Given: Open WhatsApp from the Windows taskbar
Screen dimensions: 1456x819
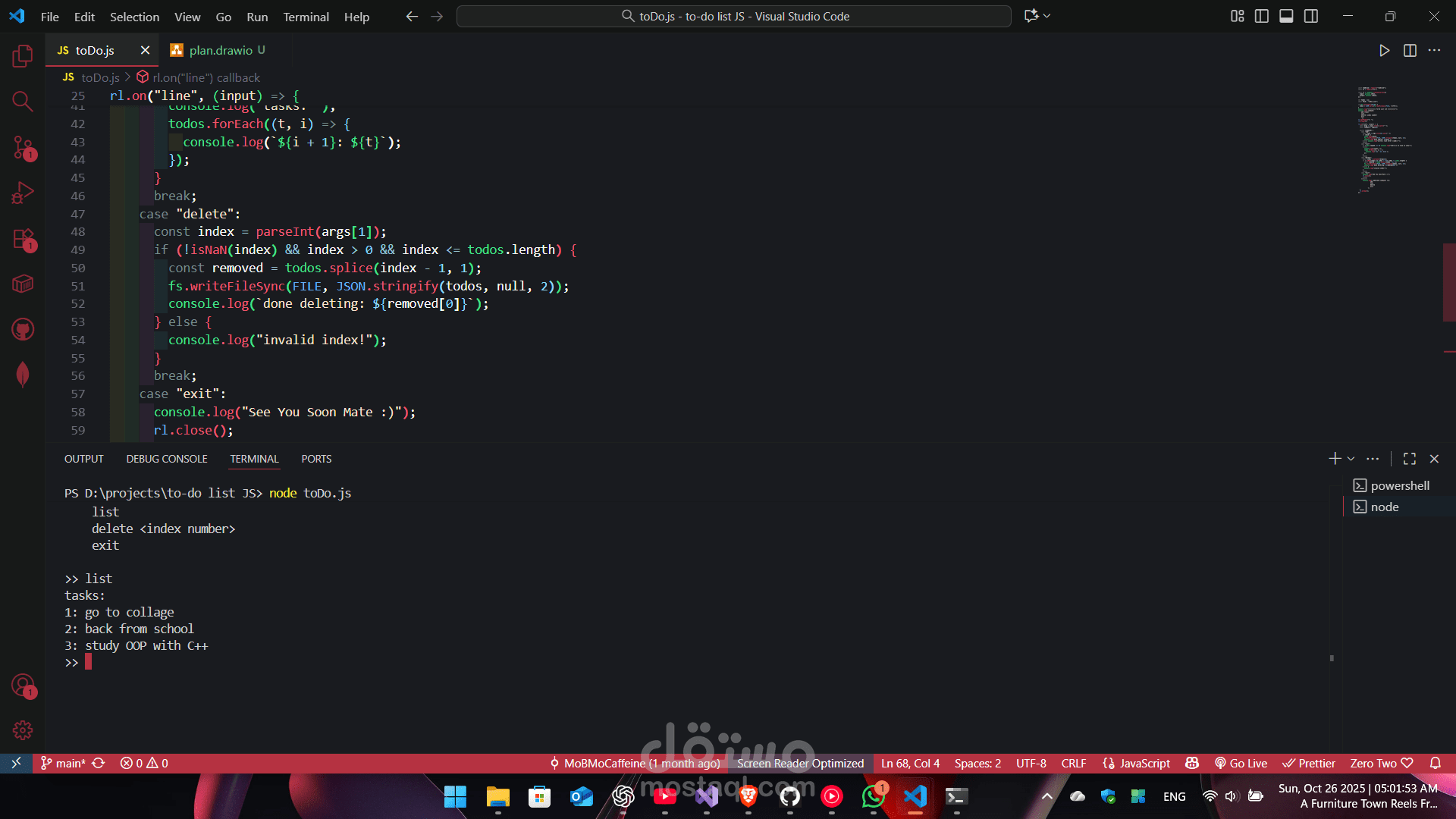Looking at the screenshot, I should (x=874, y=796).
